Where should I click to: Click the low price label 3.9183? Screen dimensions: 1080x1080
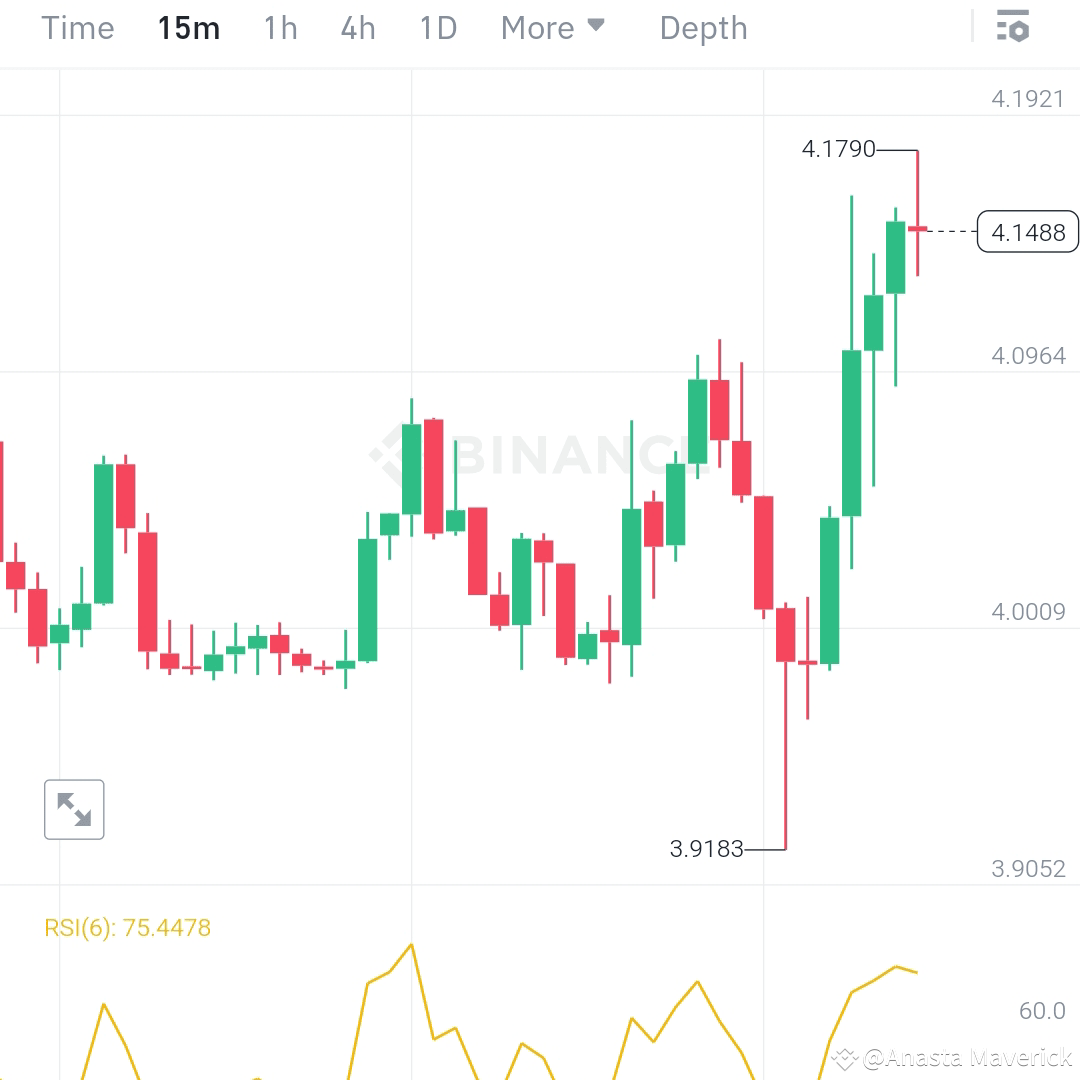point(707,848)
